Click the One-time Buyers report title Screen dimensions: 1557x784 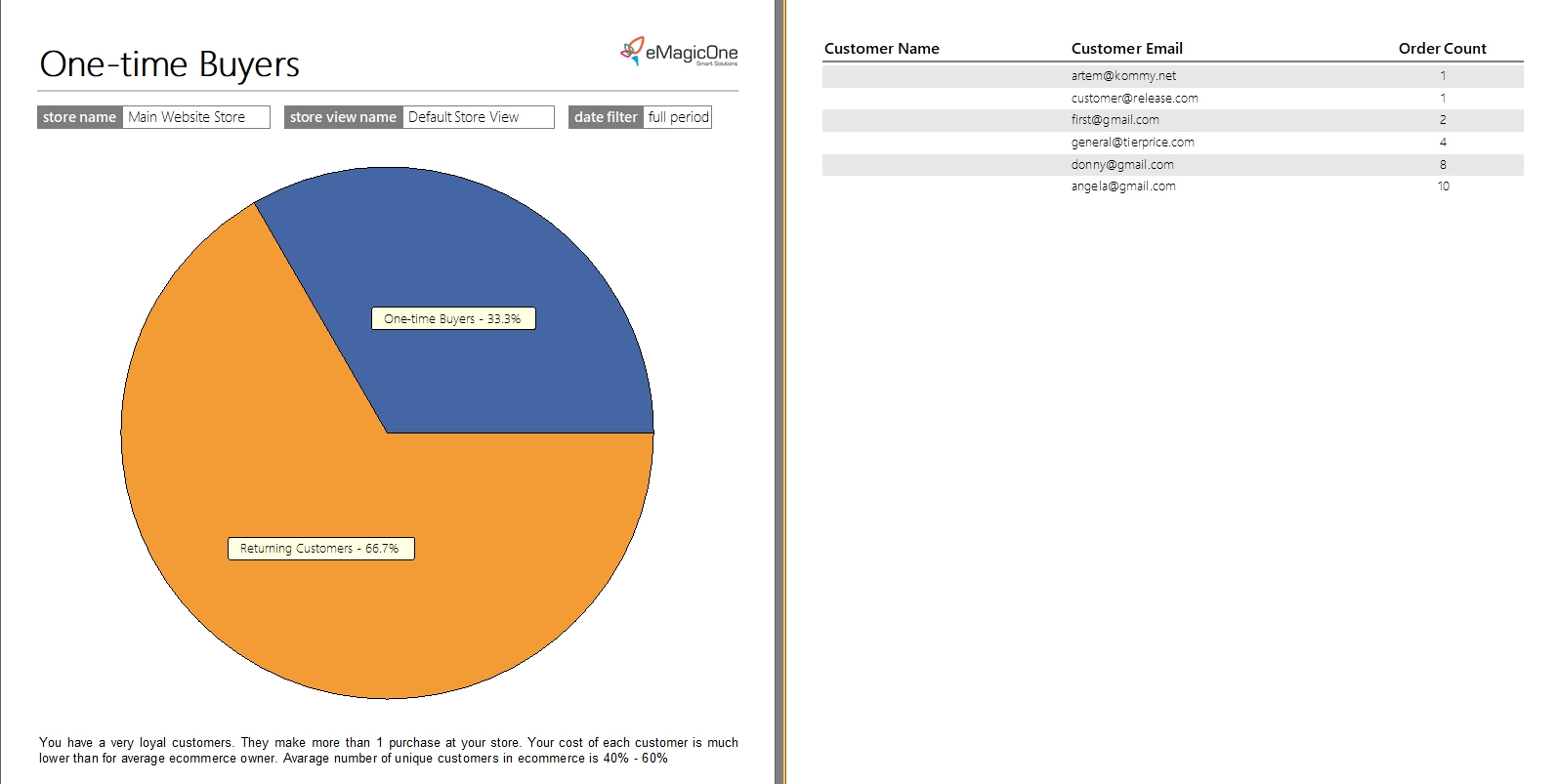click(x=169, y=64)
